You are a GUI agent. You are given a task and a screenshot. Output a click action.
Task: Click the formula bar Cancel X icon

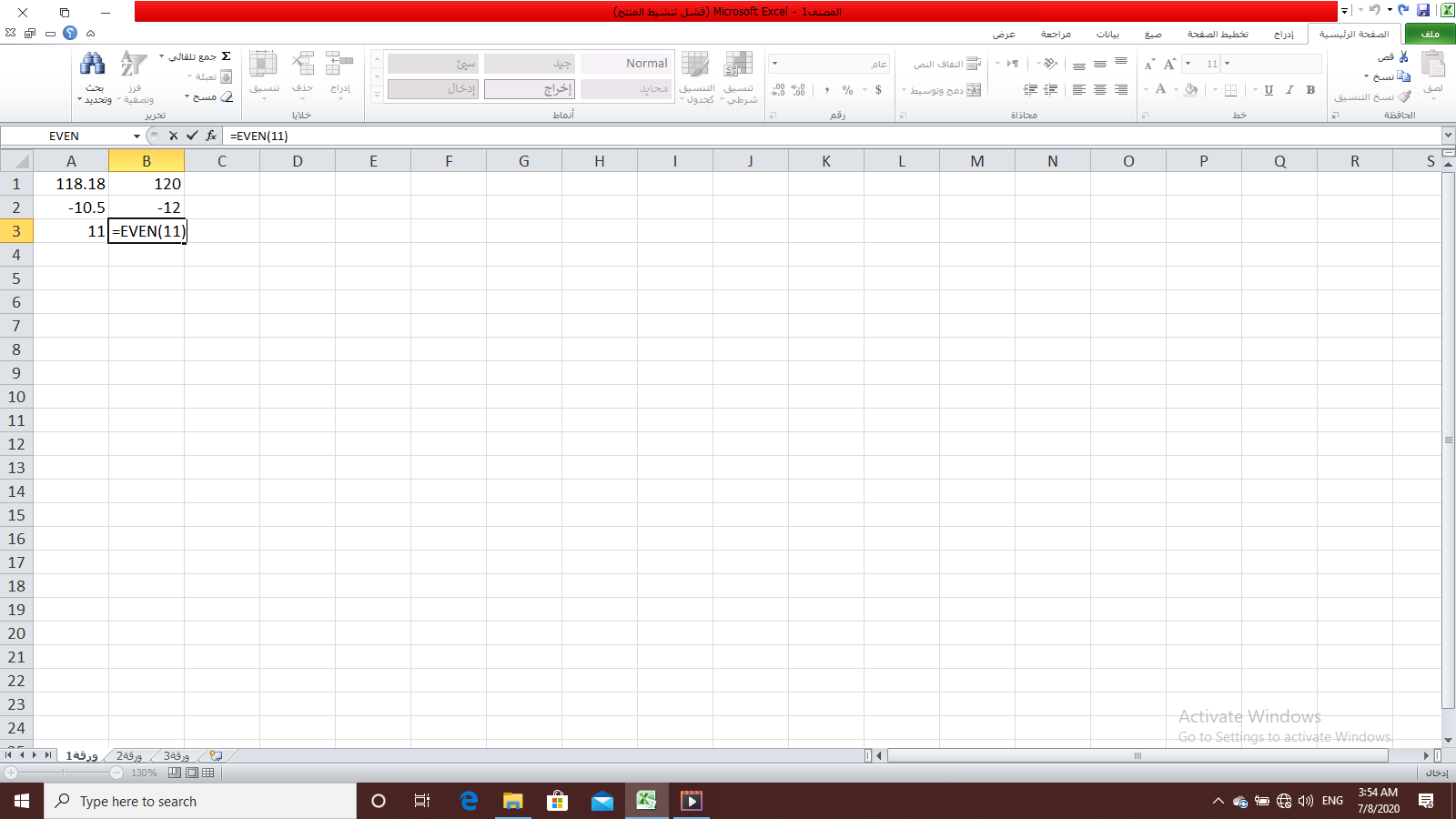(x=173, y=136)
